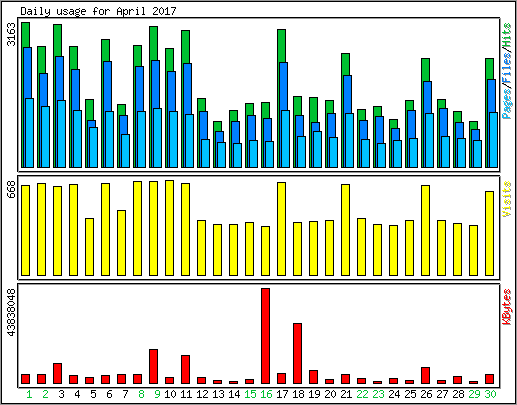Click day label 30 on the x-axis

point(490,394)
